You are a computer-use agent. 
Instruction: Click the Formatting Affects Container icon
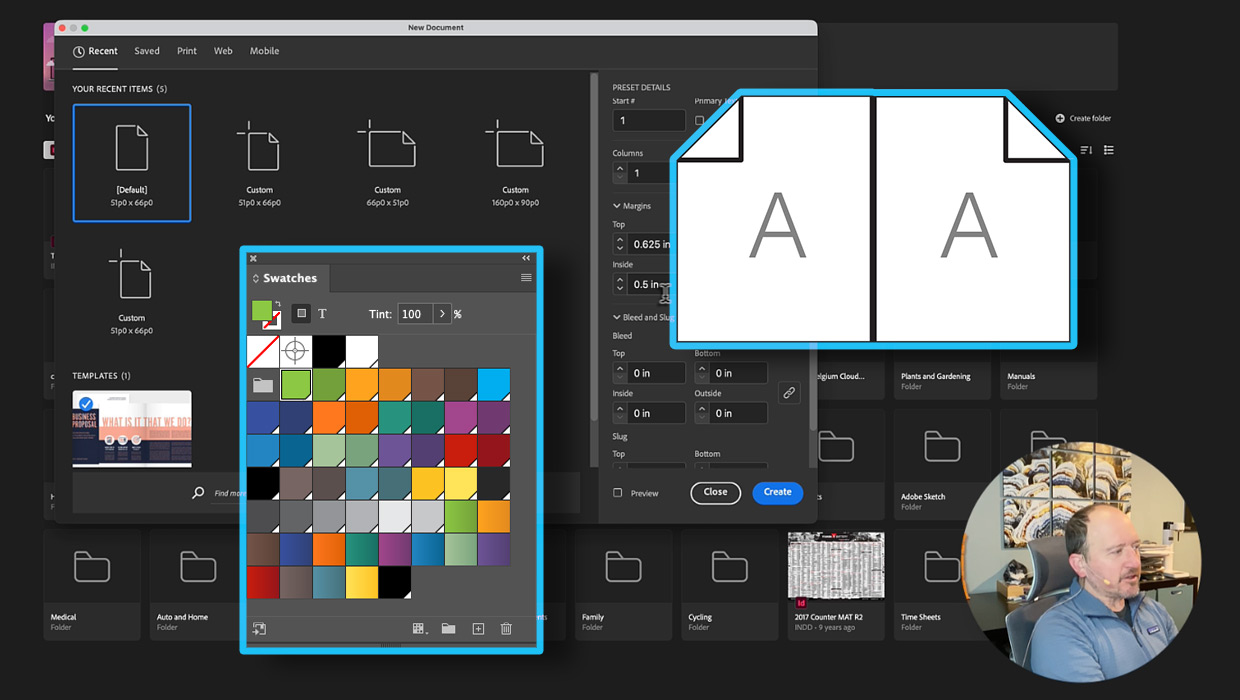pos(301,314)
